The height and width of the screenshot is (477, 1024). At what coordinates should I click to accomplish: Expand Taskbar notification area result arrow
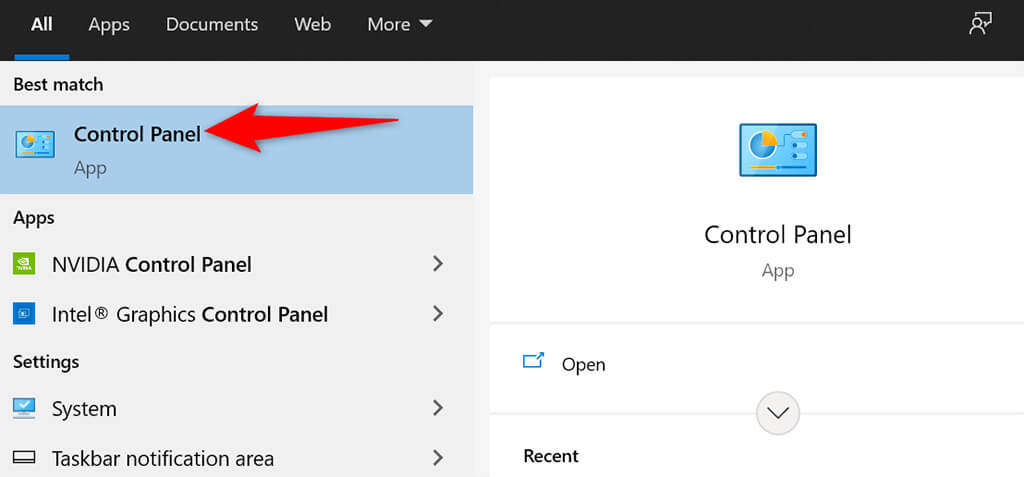pos(437,458)
